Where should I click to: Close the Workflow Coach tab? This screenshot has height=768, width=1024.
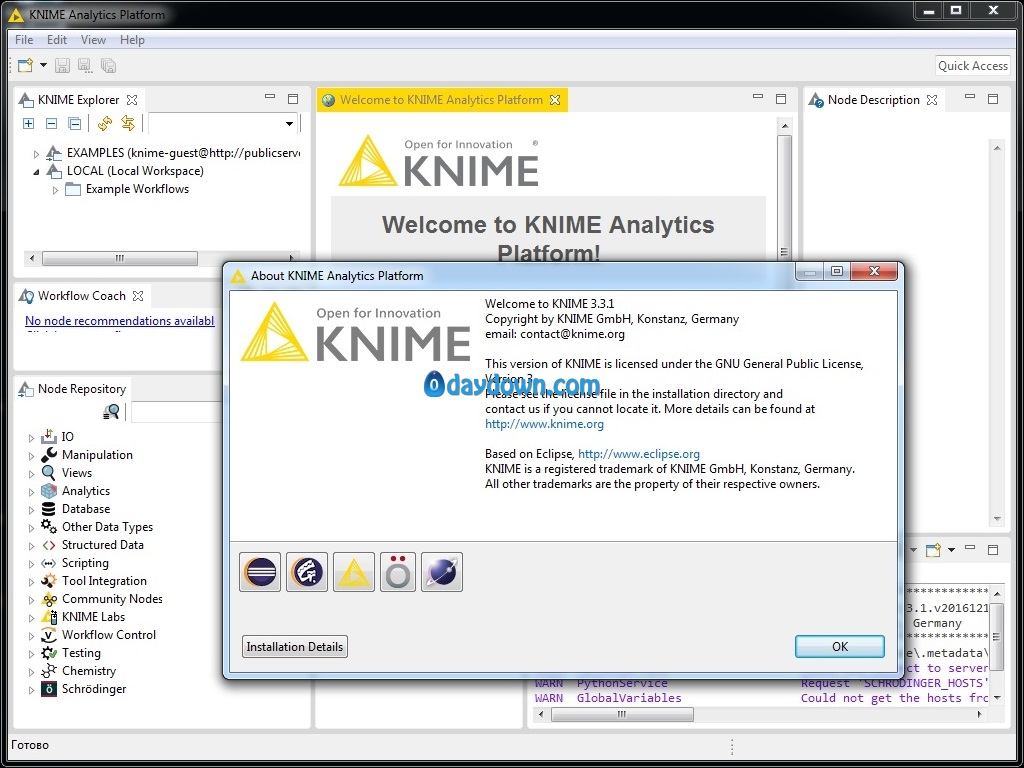(x=138, y=296)
